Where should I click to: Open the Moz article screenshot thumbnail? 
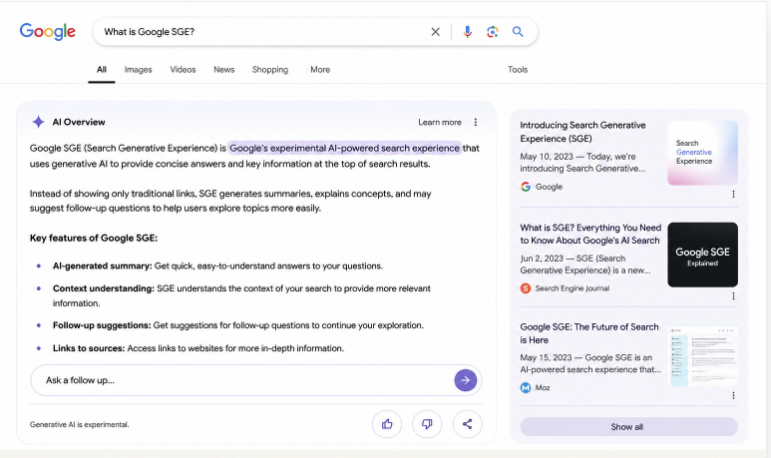point(704,356)
